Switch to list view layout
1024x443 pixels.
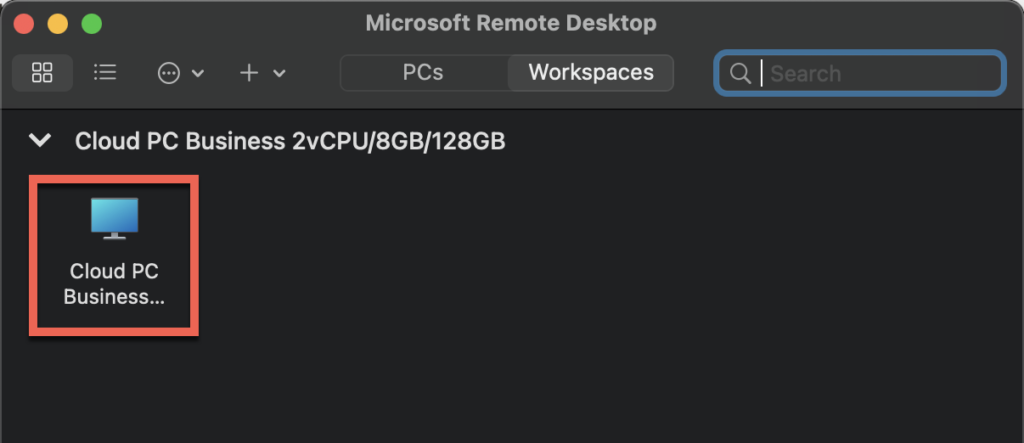coord(104,73)
